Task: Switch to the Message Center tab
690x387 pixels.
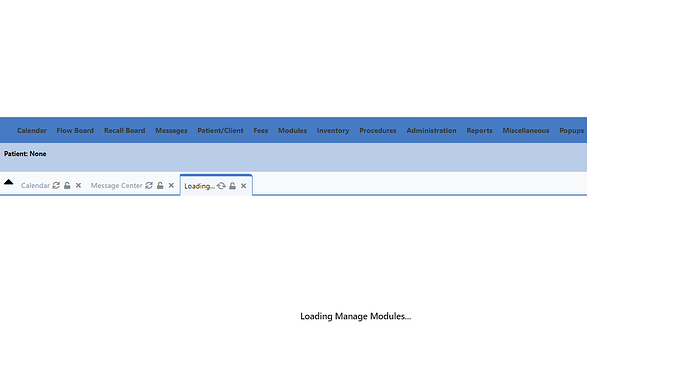Action: [117, 185]
